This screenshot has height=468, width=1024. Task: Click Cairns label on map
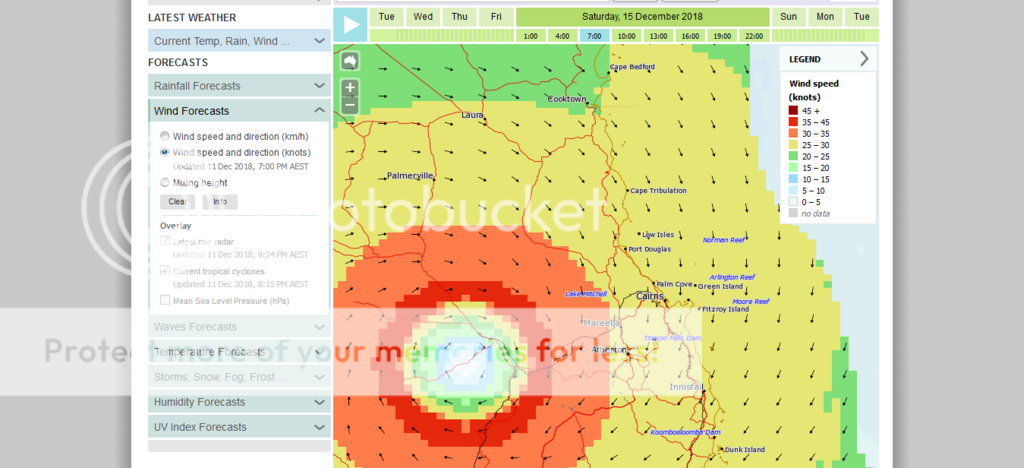point(650,296)
